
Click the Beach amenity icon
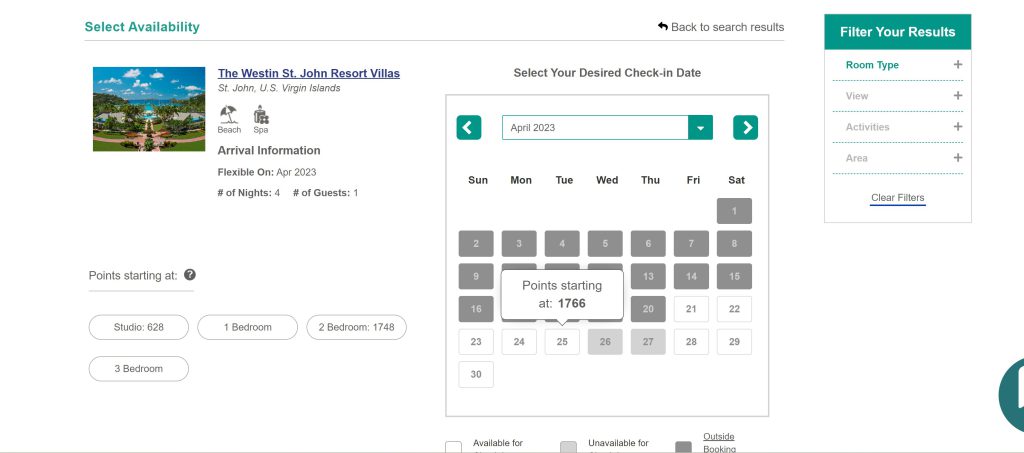(229, 115)
